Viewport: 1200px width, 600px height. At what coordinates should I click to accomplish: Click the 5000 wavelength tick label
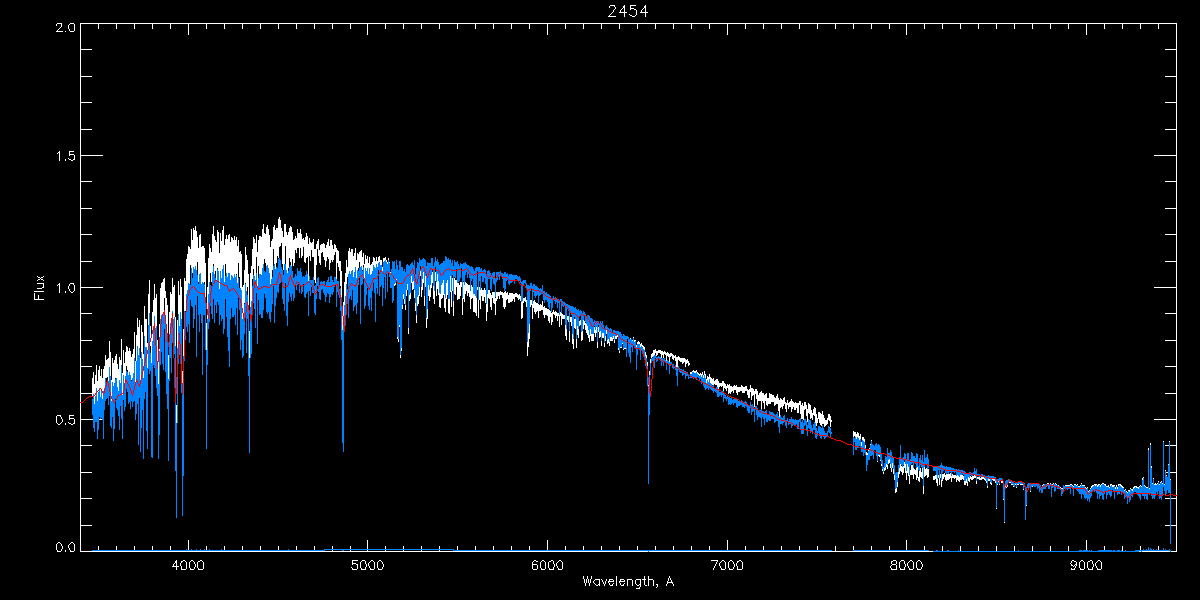coord(367,565)
